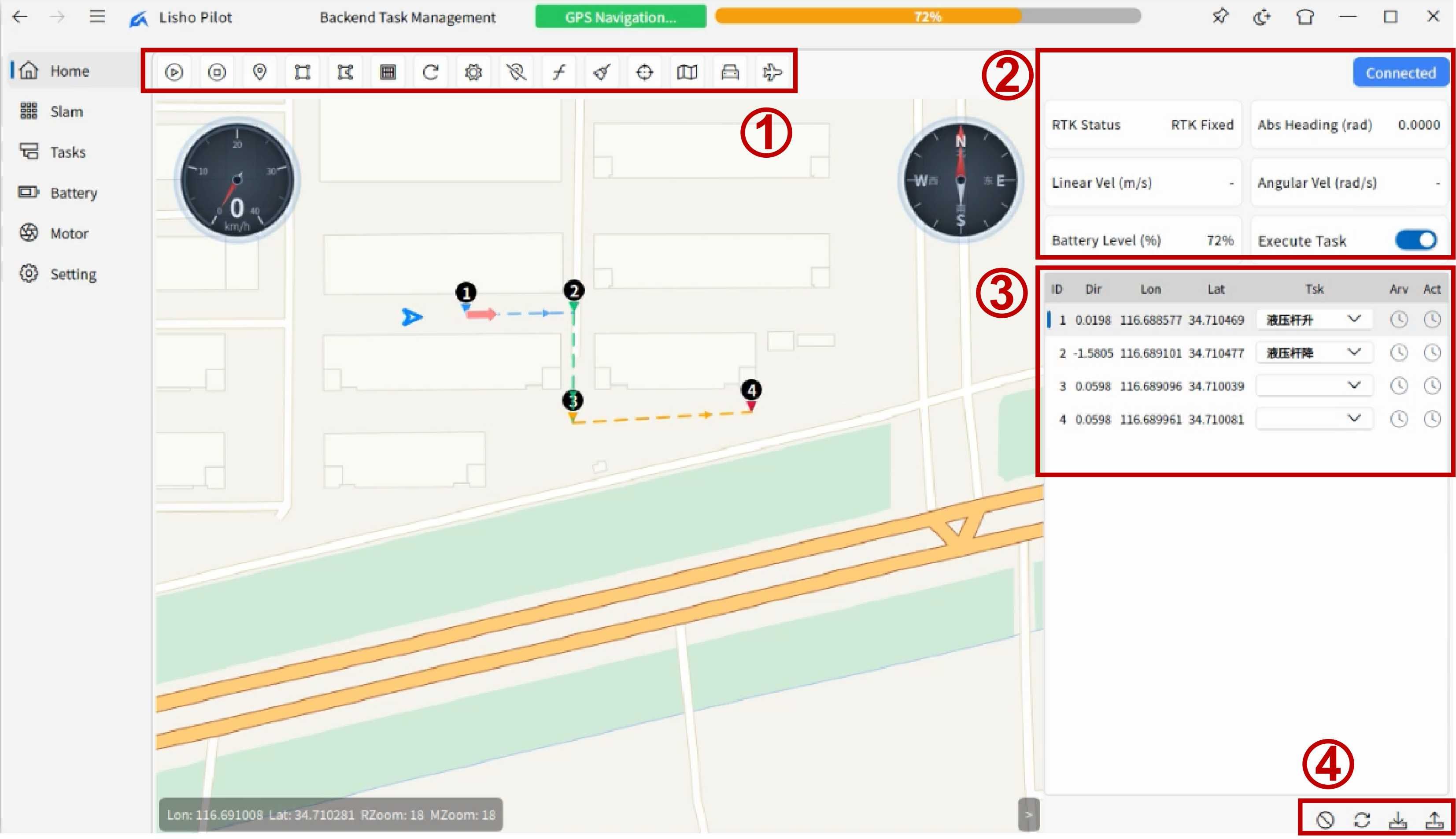This screenshot has height=839, width=1456.
Task: Click the GPS Navigation status button
Action: pos(620,17)
